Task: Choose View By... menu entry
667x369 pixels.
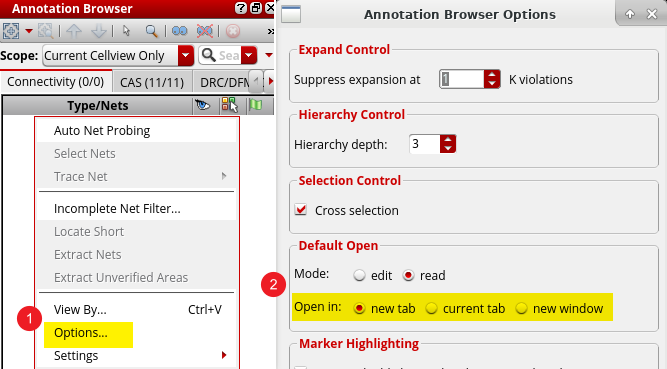Action: tap(137, 309)
